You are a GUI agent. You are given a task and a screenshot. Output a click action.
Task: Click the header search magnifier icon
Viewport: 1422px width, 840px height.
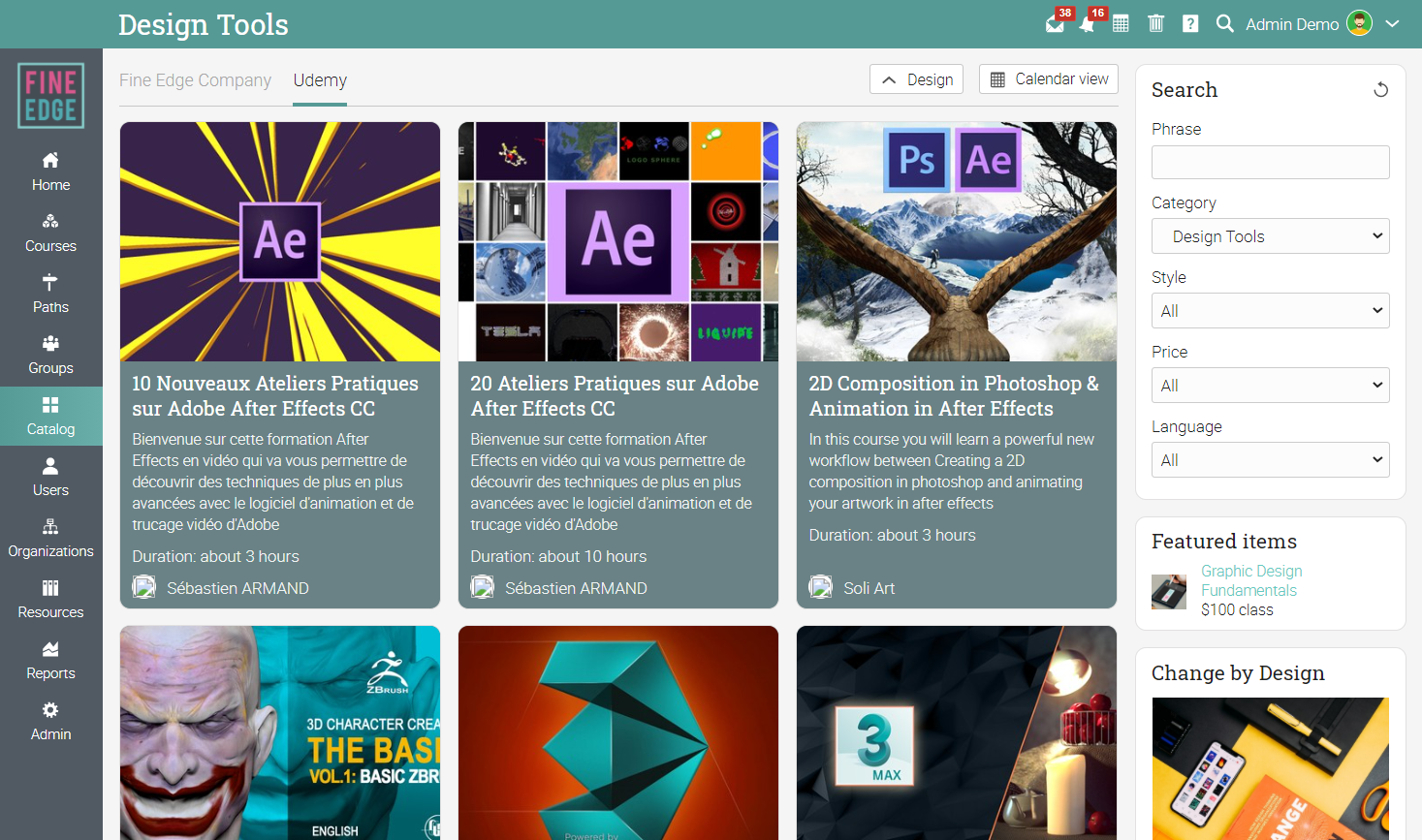pos(1225,24)
